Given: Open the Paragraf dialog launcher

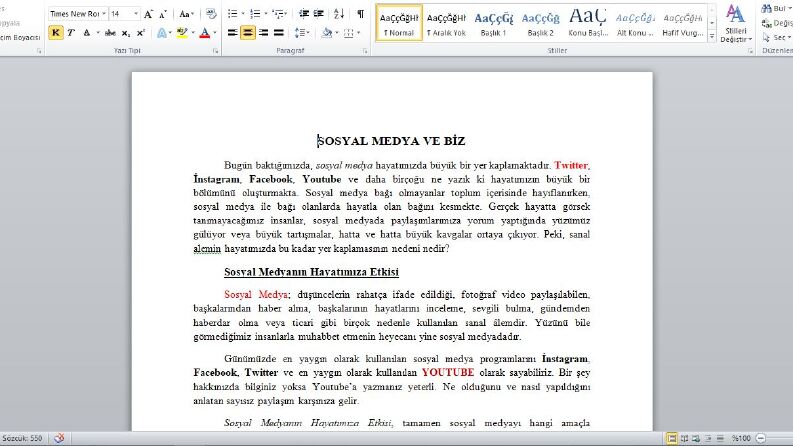Looking at the screenshot, I should coord(365,51).
